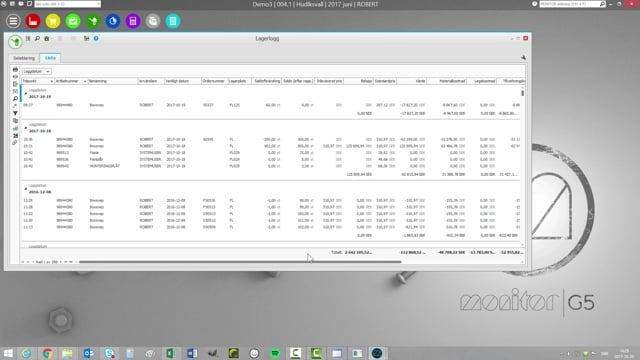Open Windows Start button
Screen dimensions: 640x360
click(x=8, y=353)
